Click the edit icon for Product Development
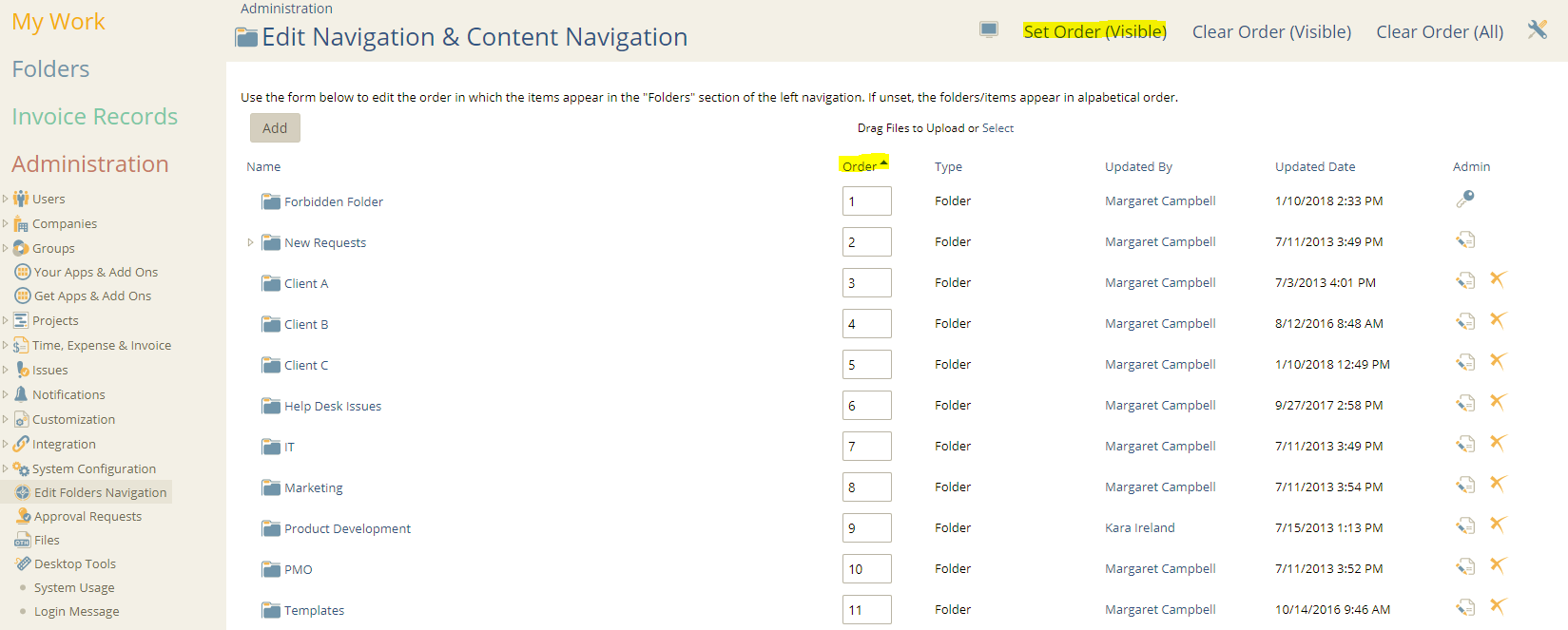Viewport: 1568px width, 630px height. click(1465, 525)
